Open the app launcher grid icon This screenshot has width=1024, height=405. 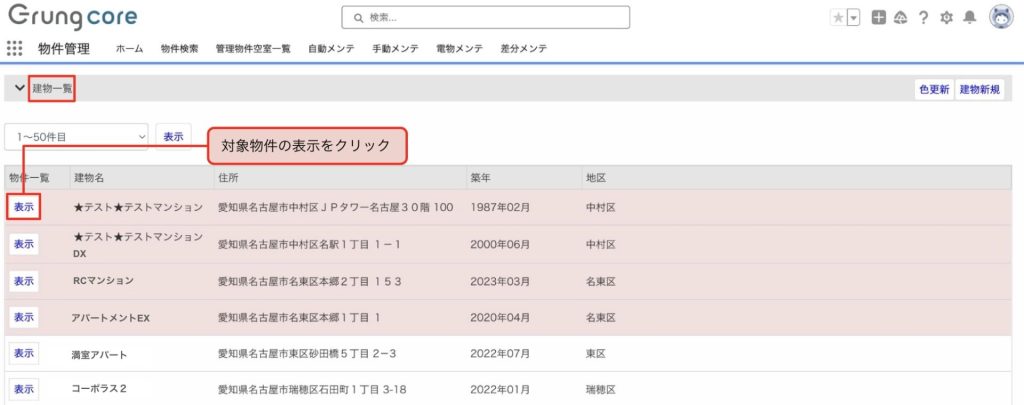(15, 48)
